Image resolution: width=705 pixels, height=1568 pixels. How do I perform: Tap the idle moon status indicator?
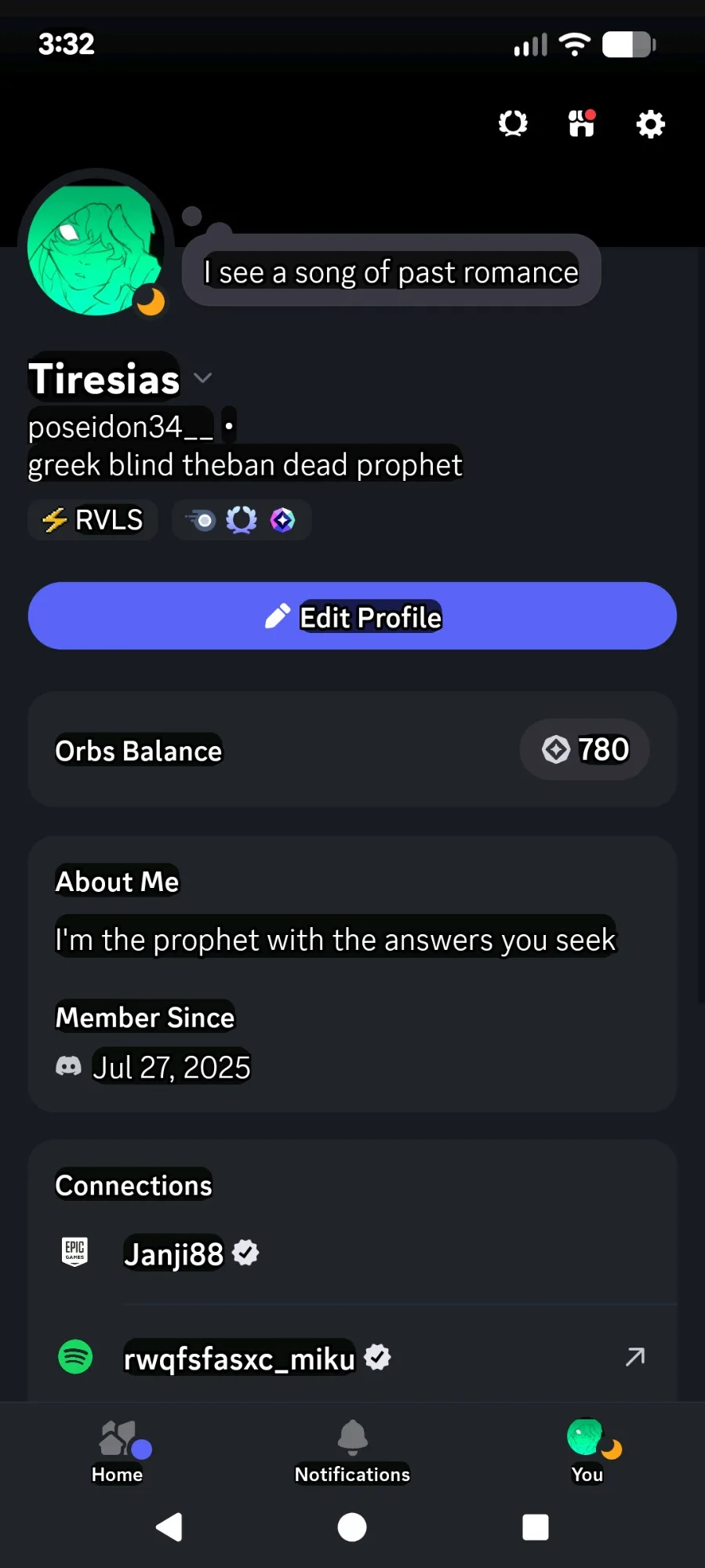coord(151,301)
